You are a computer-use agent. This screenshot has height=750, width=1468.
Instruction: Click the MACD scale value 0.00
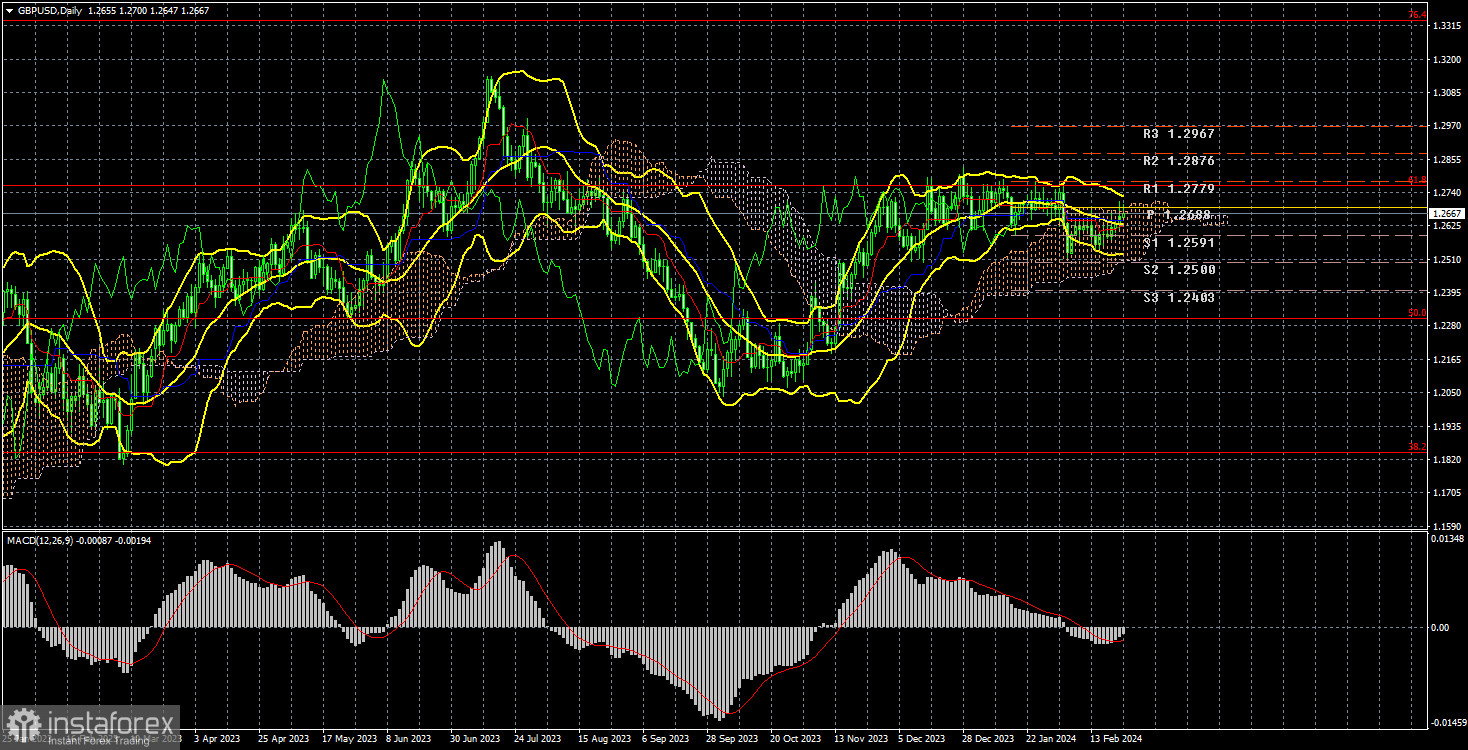[1441, 628]
